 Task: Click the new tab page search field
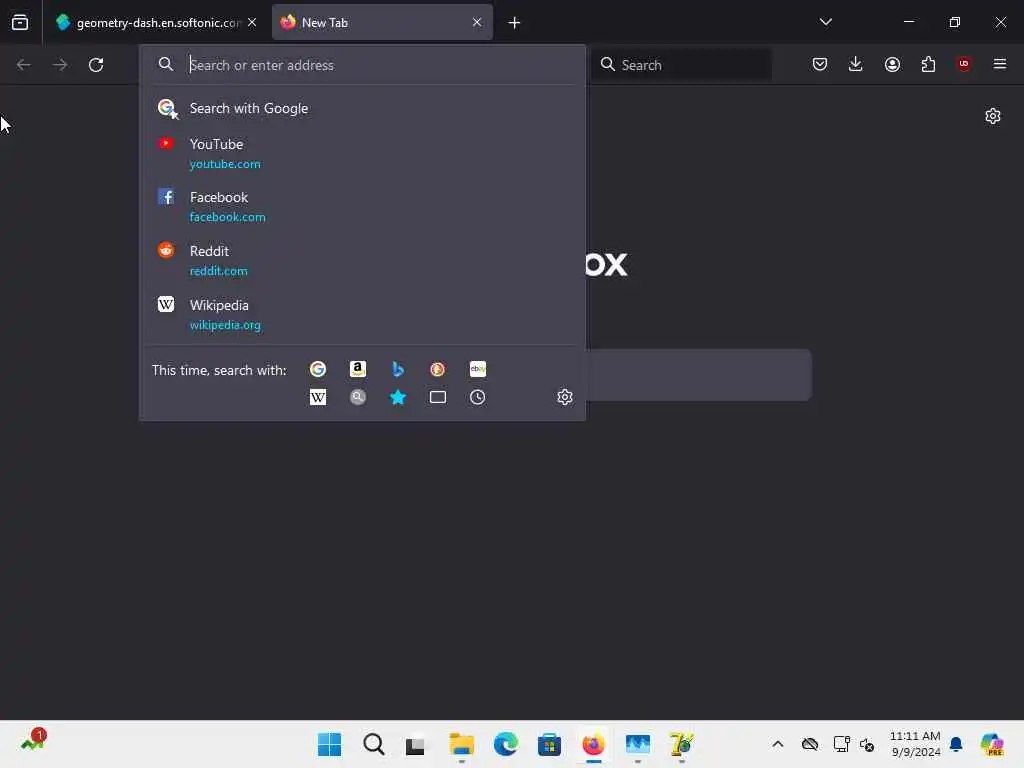[699, 375]
